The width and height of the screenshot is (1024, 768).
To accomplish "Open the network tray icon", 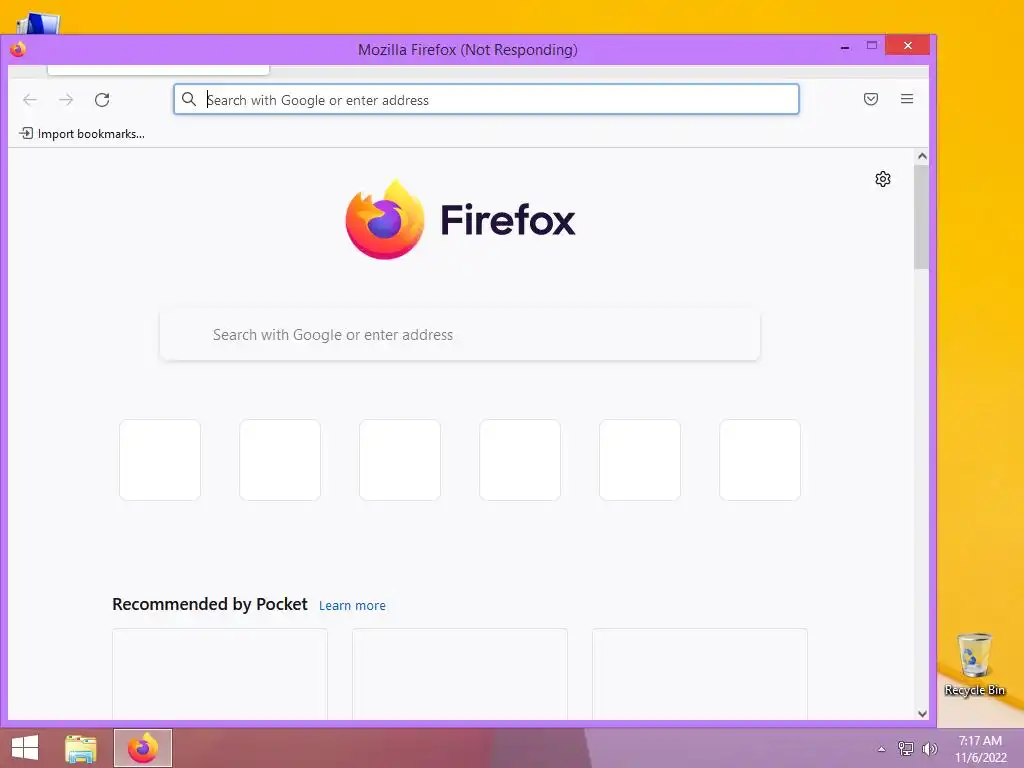I will [905, 748].
